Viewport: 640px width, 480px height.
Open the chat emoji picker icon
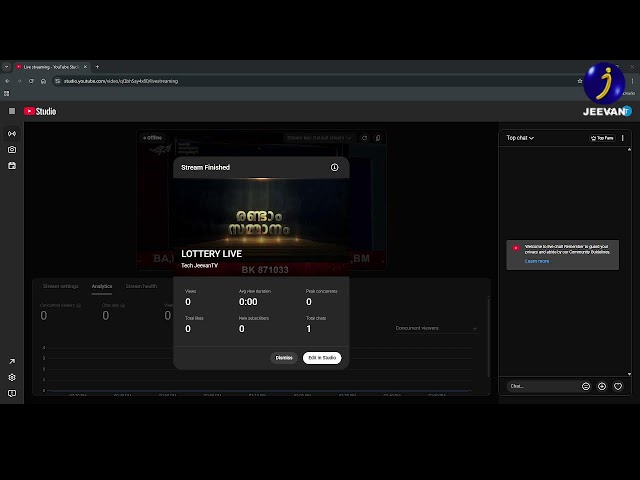click(x=586, y=386)
